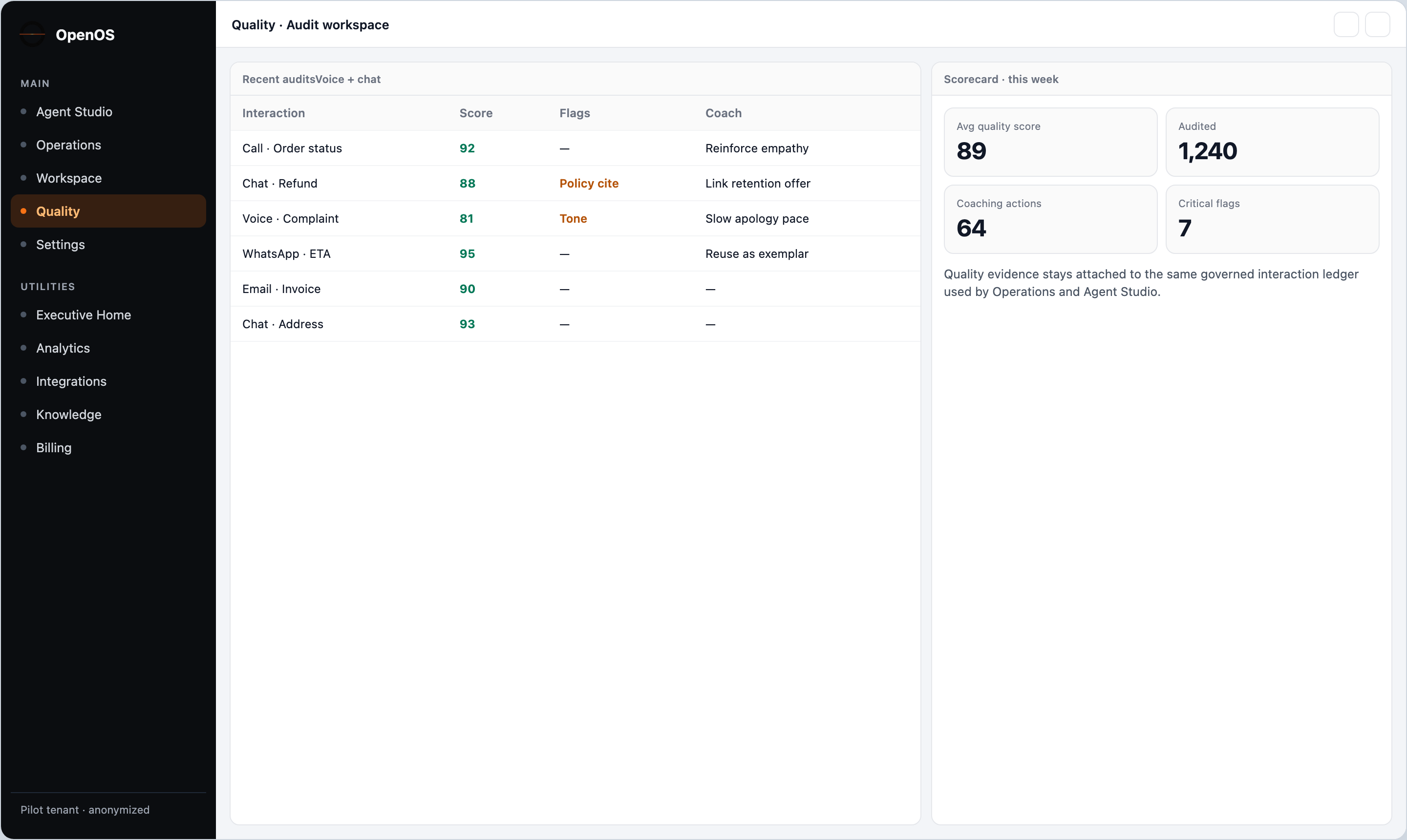Click the score 95 value

tap(467, 253)
